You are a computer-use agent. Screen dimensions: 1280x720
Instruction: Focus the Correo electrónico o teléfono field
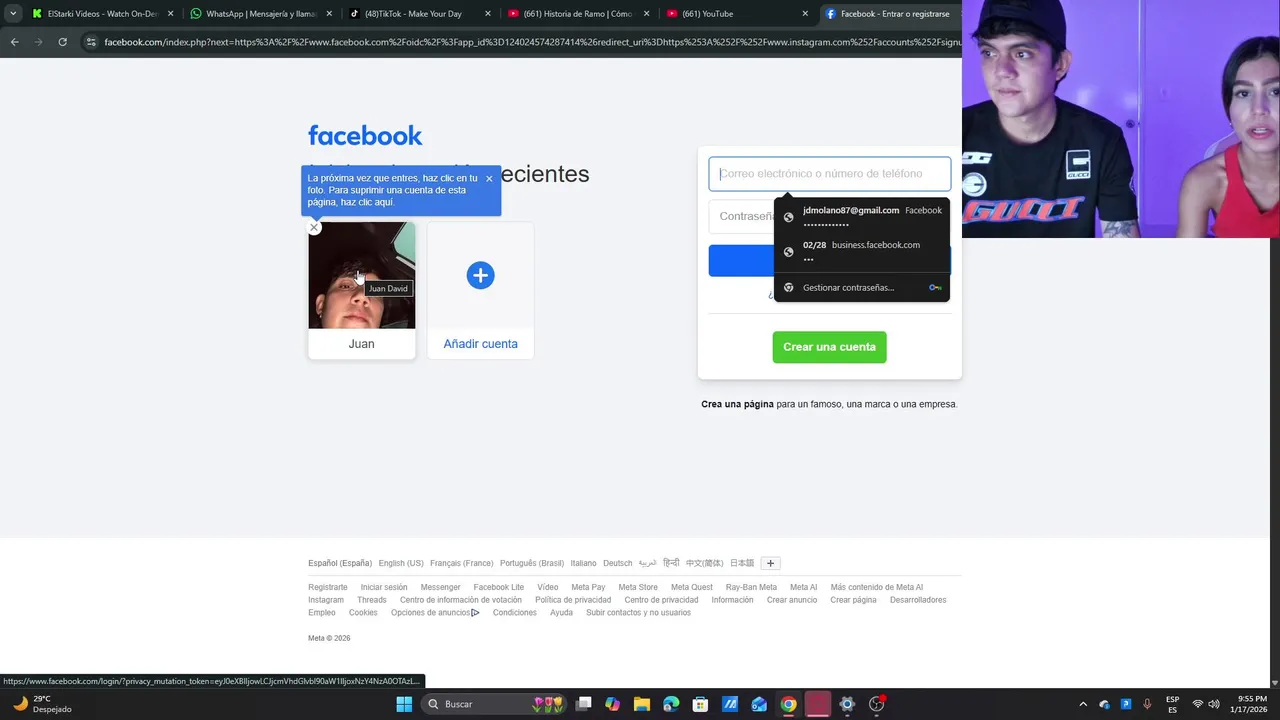830,174
